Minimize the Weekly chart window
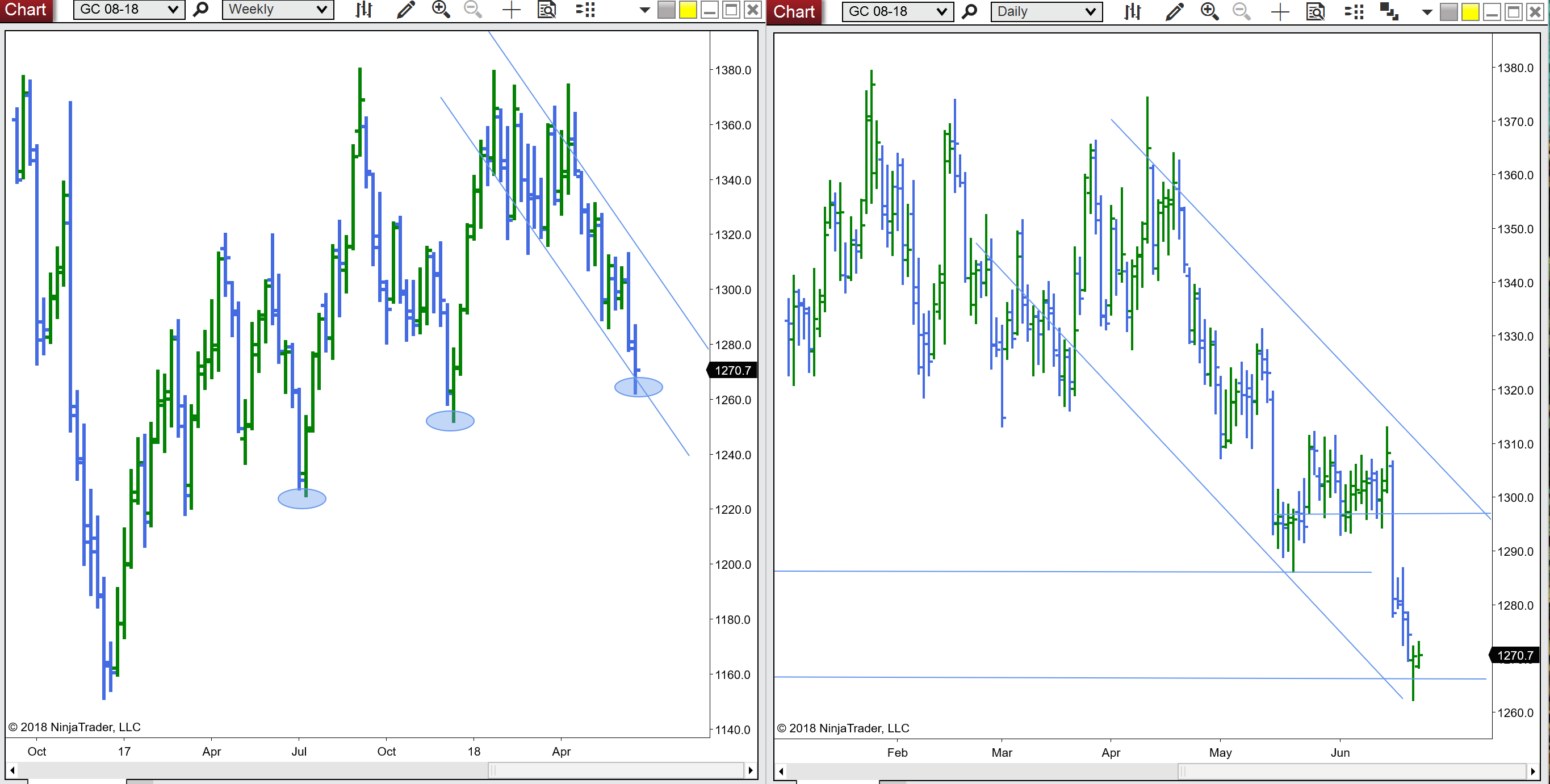Screen dimensions: 1550x784 coord(709,10)
